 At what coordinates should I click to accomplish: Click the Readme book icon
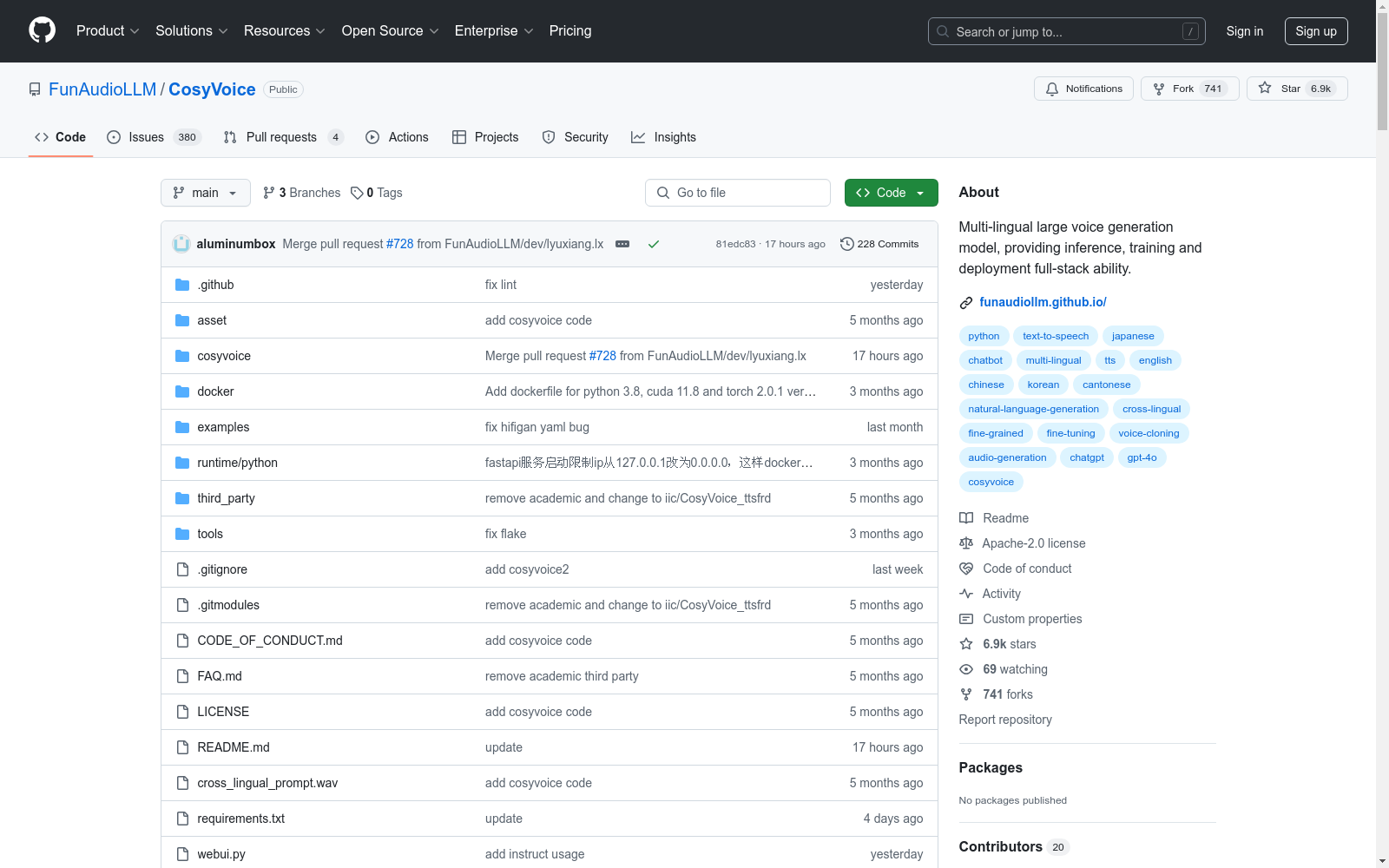[966, 518]
